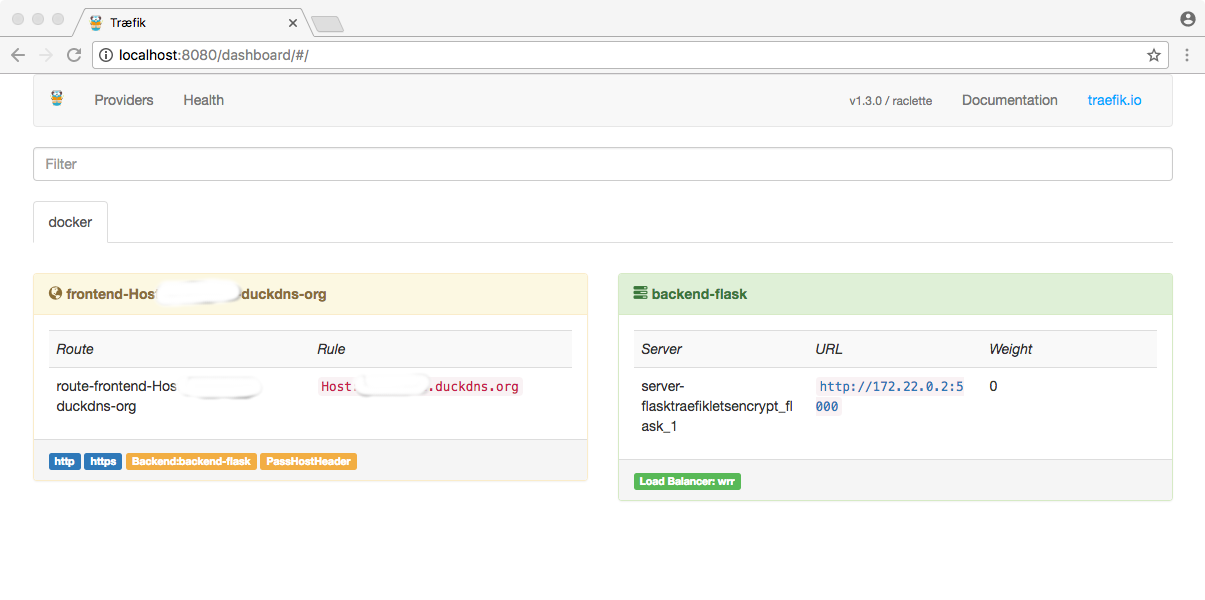This screenshot has width=1205, height=600.
Task: Click the route-frontend-Host route cell
Action: (160, 396)
